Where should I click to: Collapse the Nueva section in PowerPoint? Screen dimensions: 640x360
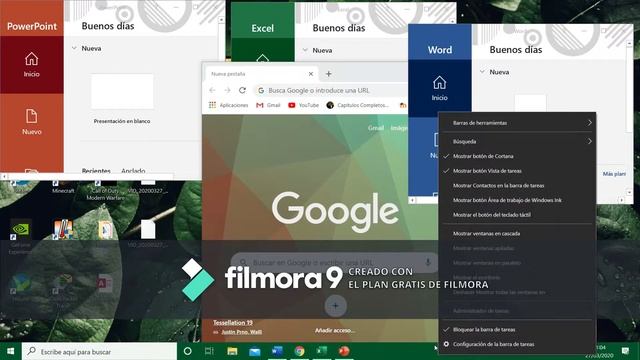point(74,48)
